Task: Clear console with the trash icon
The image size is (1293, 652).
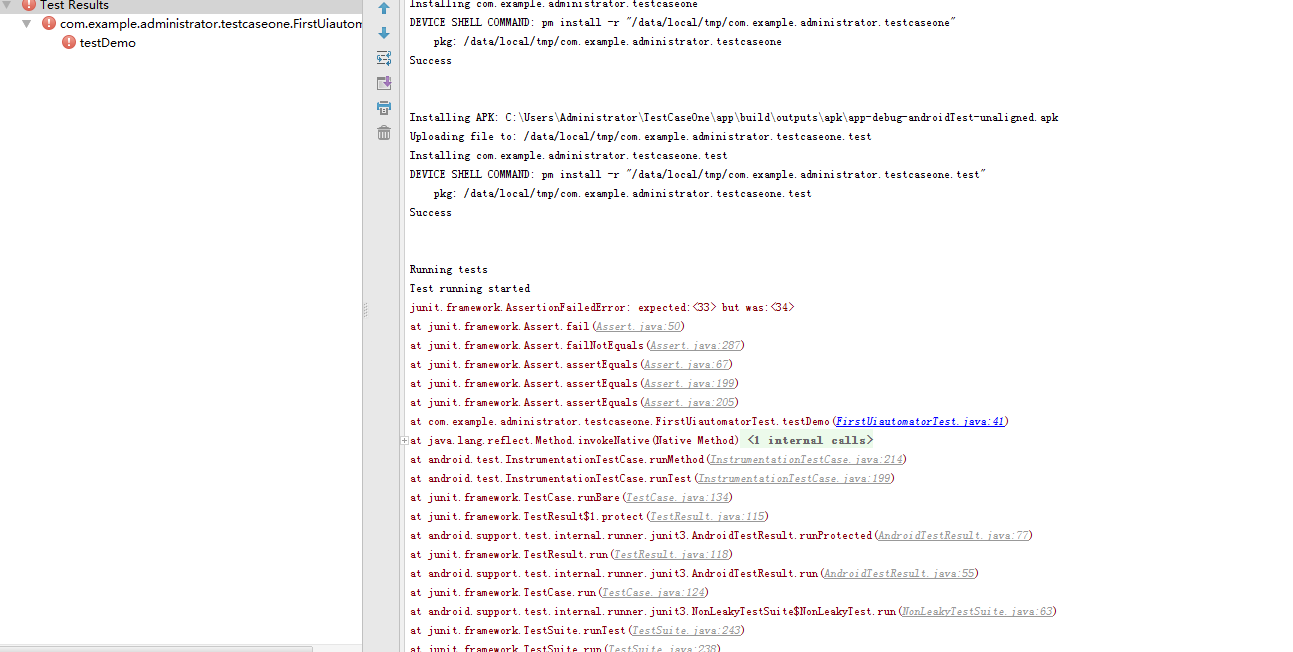Action: (384, 133)
